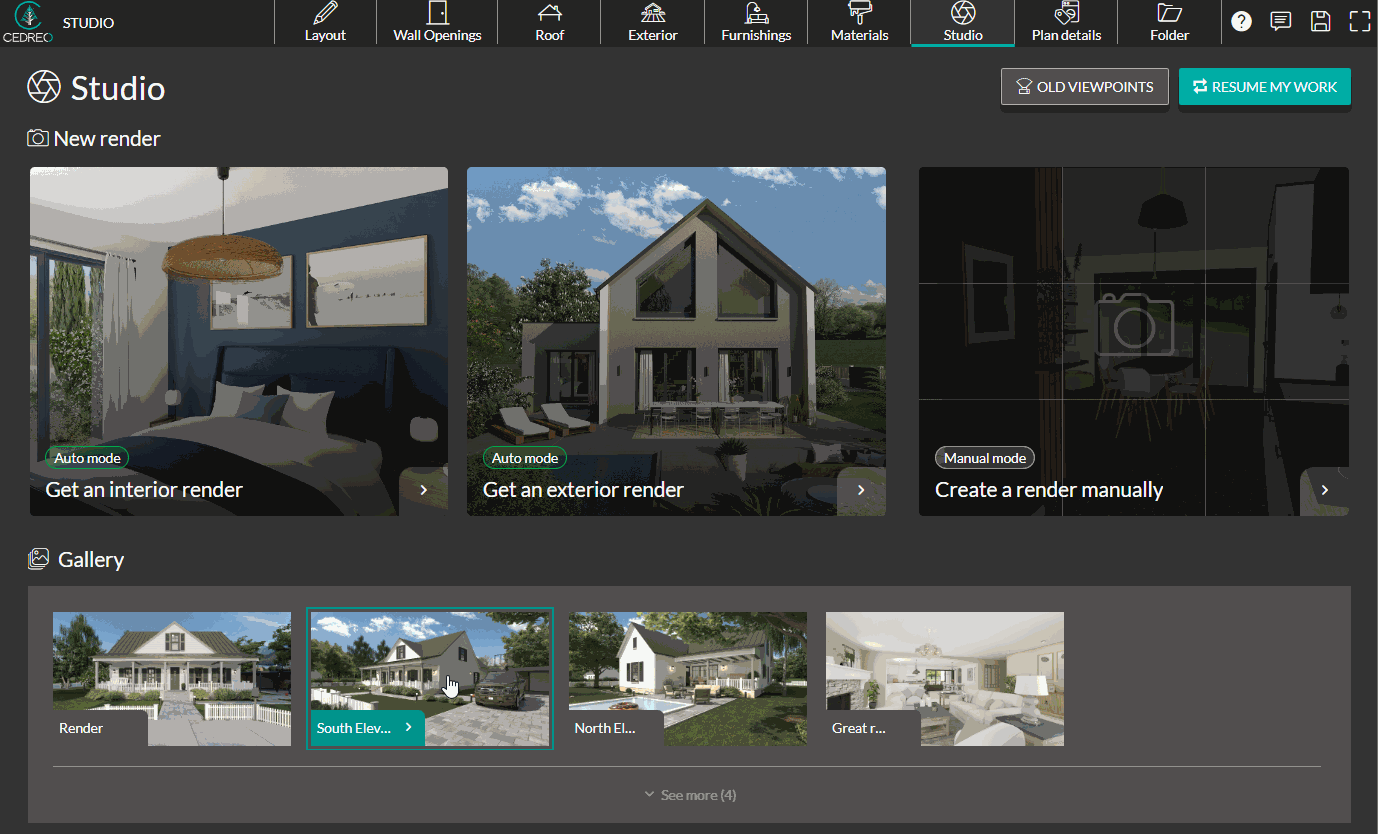Viewport: 1378px width, 834px height.
Task: Expand gallery with See more (4)
Action: (689, 795)
